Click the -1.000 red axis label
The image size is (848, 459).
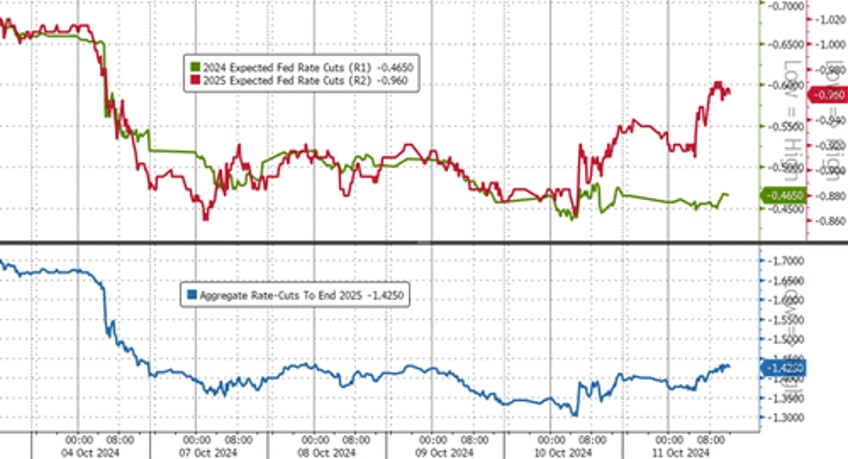point(830,44)
